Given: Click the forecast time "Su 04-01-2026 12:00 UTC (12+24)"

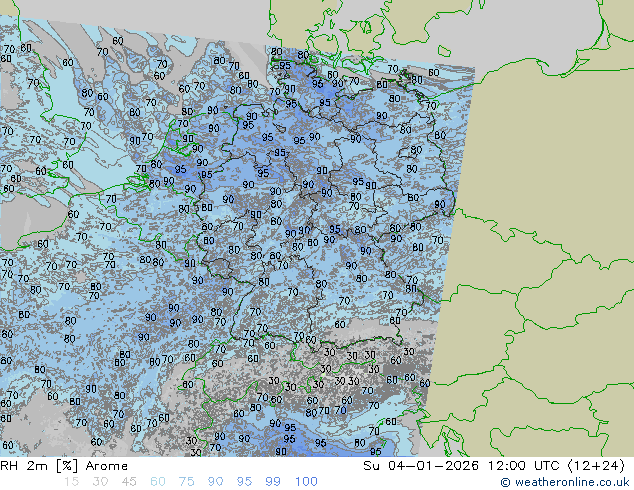Looking at the screenshot, I should (494, 466).
